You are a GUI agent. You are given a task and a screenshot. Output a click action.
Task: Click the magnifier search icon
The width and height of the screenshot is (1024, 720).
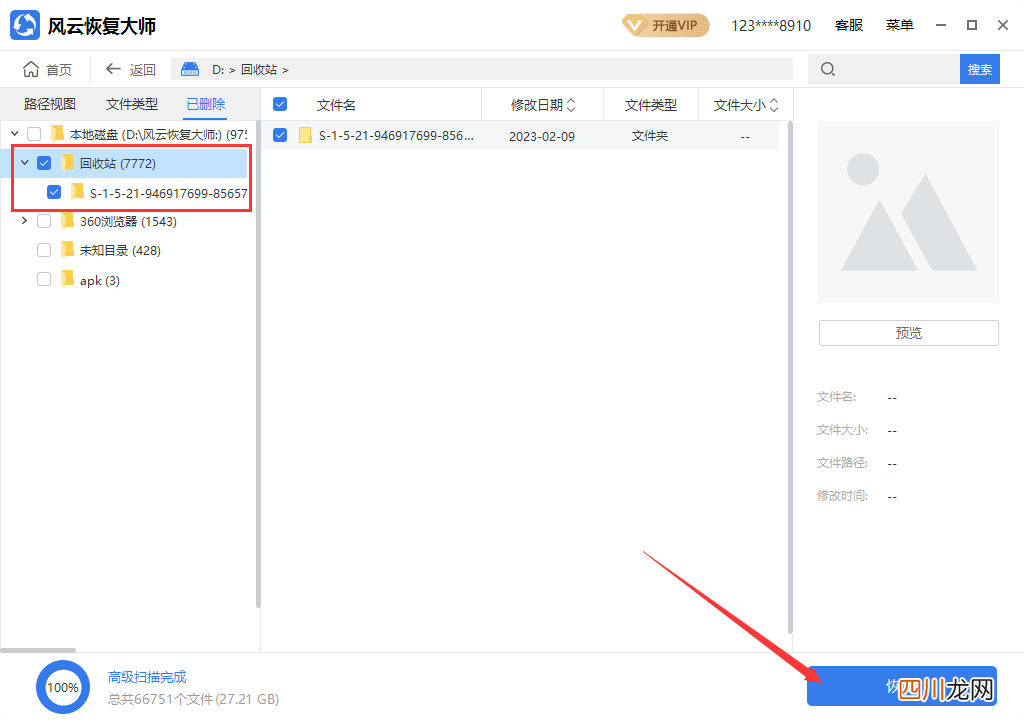(827, 69)
